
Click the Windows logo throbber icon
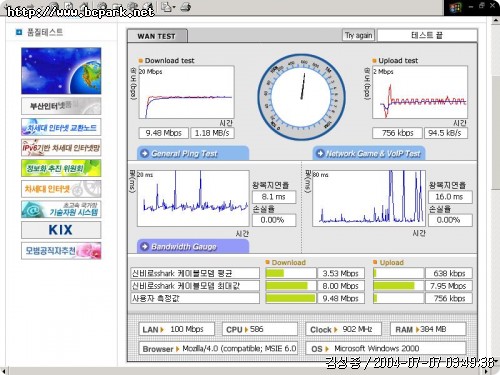coord(455,7)
